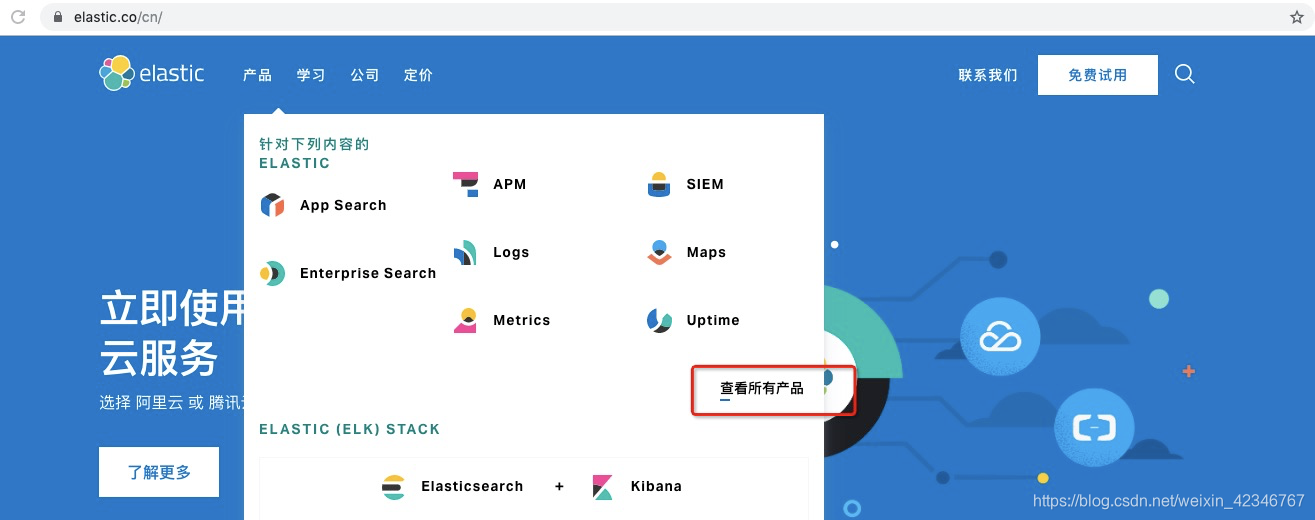Click the 查看所有产品 link
This screenshot has height=520, width=1315.
(x=762, y=388)
